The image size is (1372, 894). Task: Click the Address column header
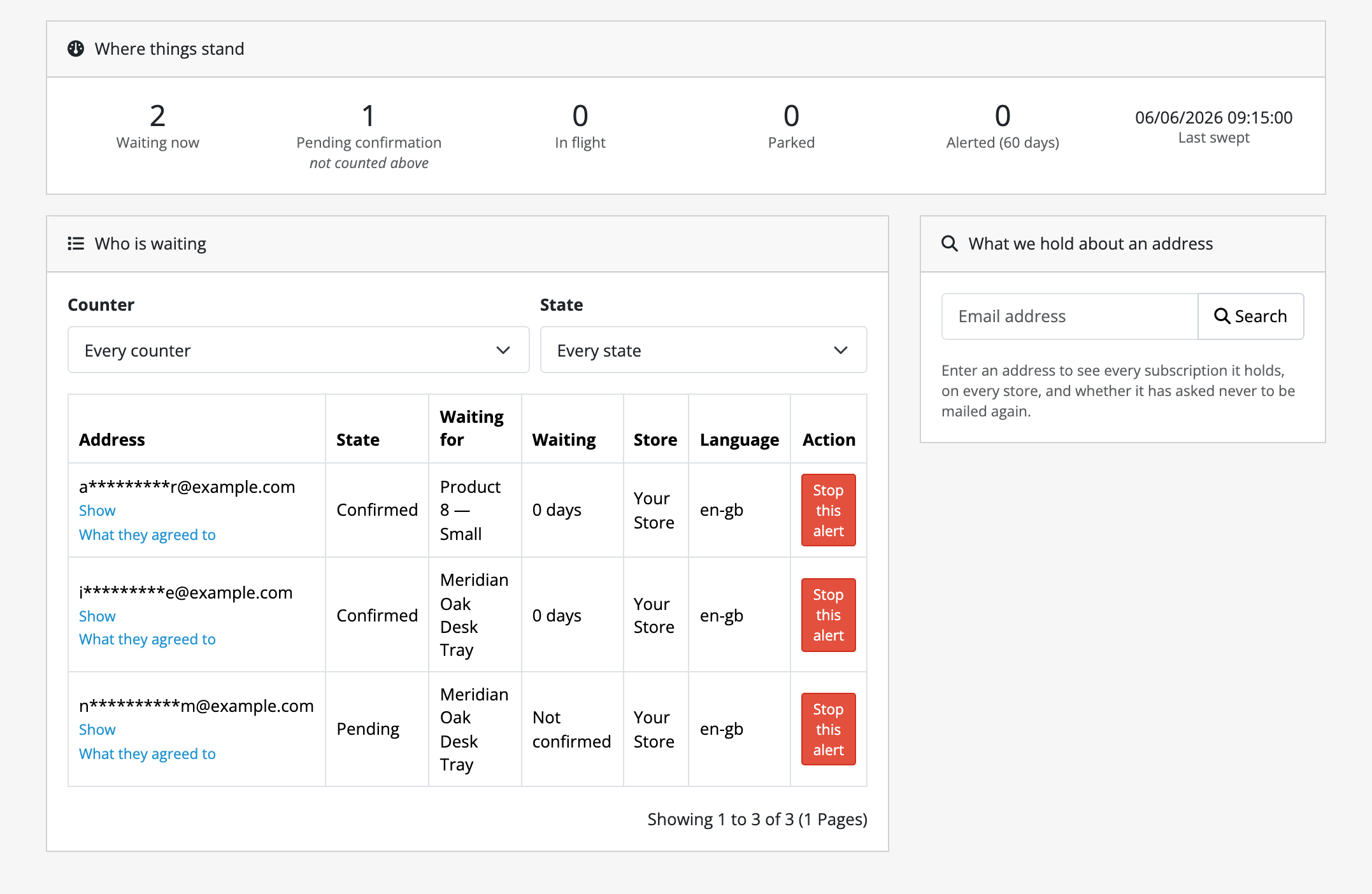tap(112, 440)
